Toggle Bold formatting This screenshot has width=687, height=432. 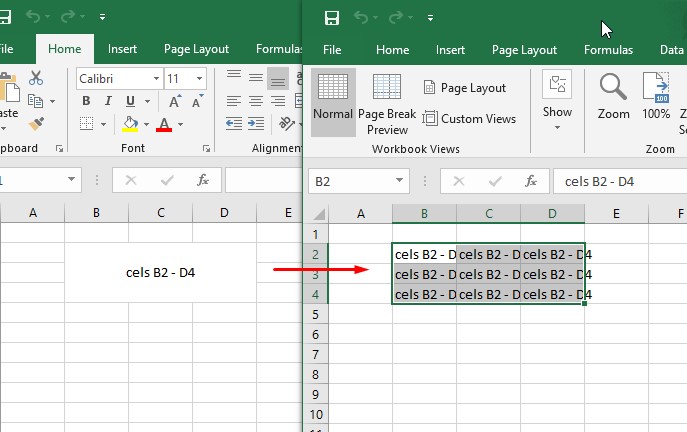pyautogui.click(x=87, y=101)
